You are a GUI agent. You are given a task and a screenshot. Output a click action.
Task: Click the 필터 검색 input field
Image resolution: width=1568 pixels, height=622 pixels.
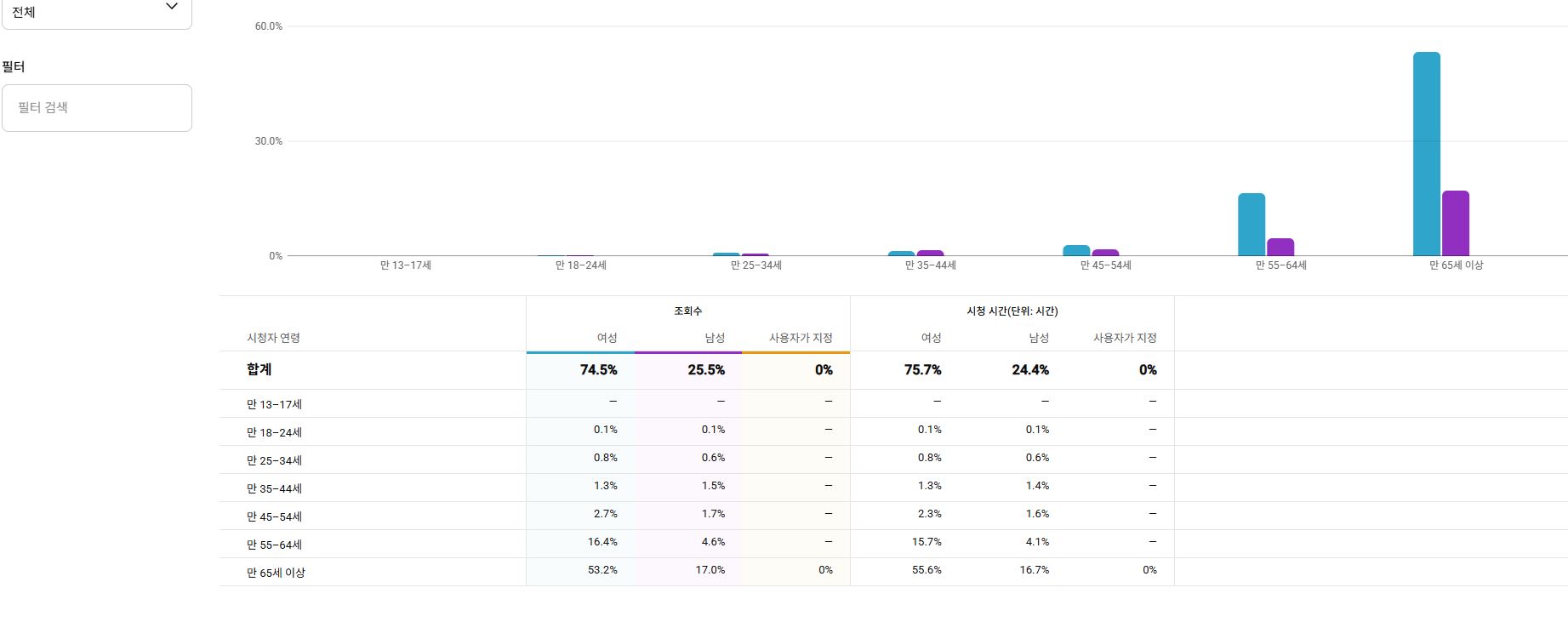(97, 108)
